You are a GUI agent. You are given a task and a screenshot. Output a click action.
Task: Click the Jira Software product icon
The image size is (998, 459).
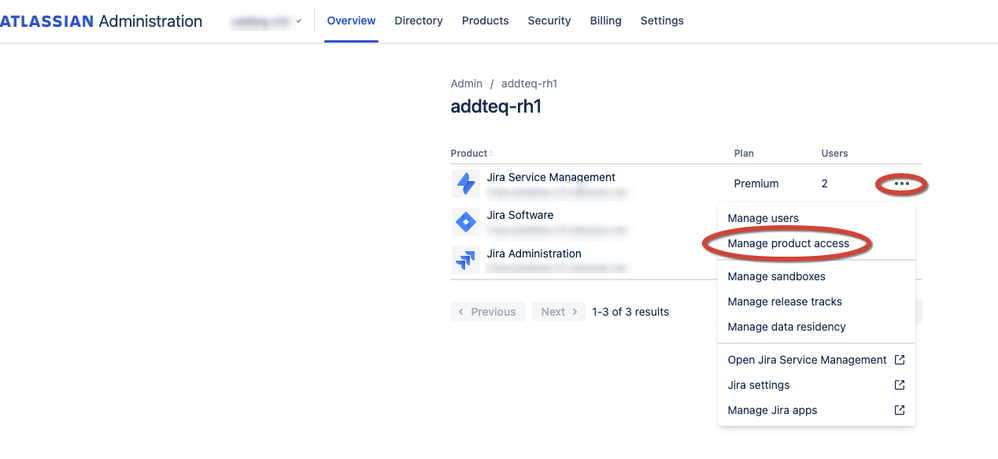[466, 222]
